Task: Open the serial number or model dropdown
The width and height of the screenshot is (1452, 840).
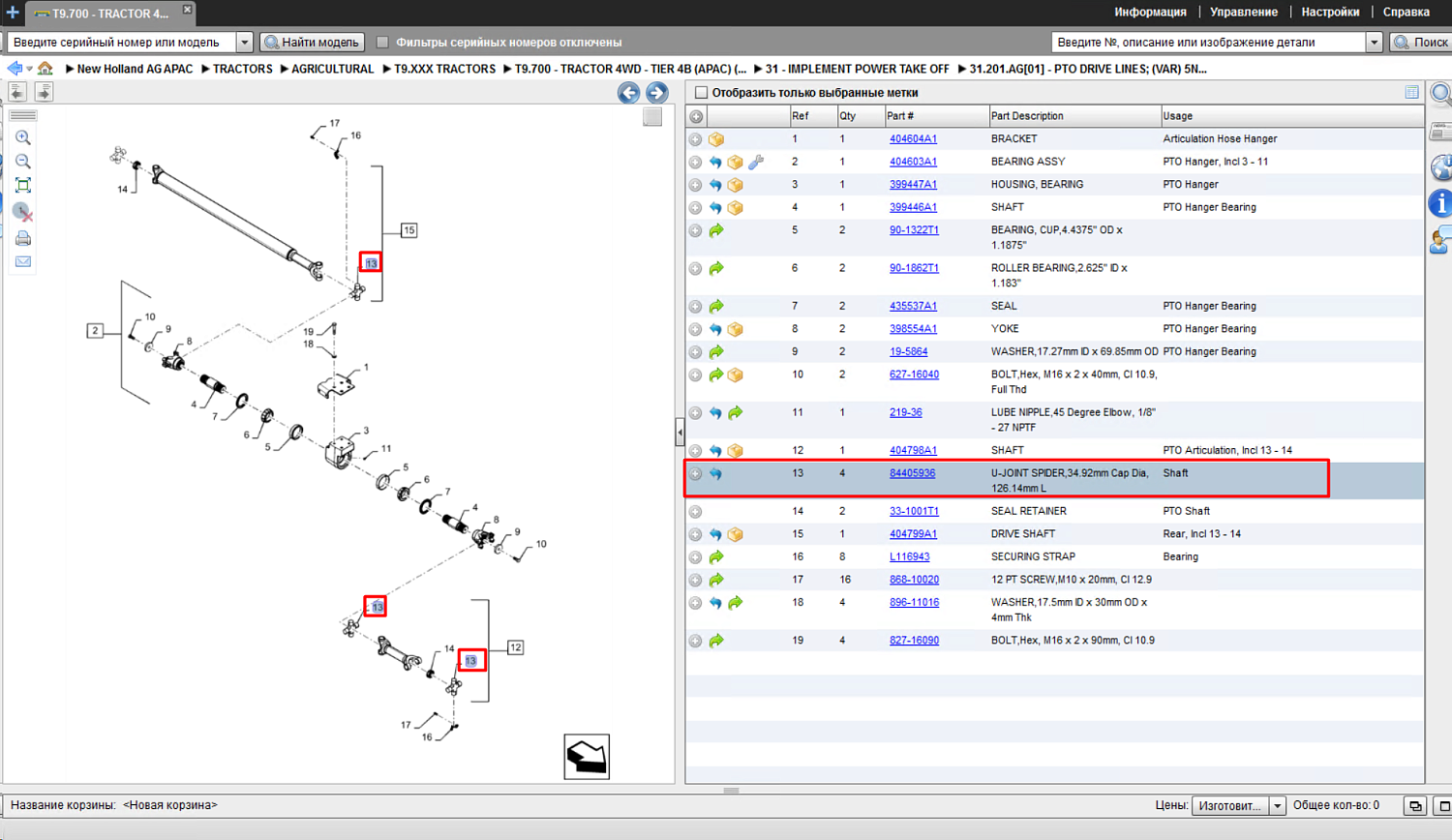Action: pyautogui.click(x=244, y=43)
